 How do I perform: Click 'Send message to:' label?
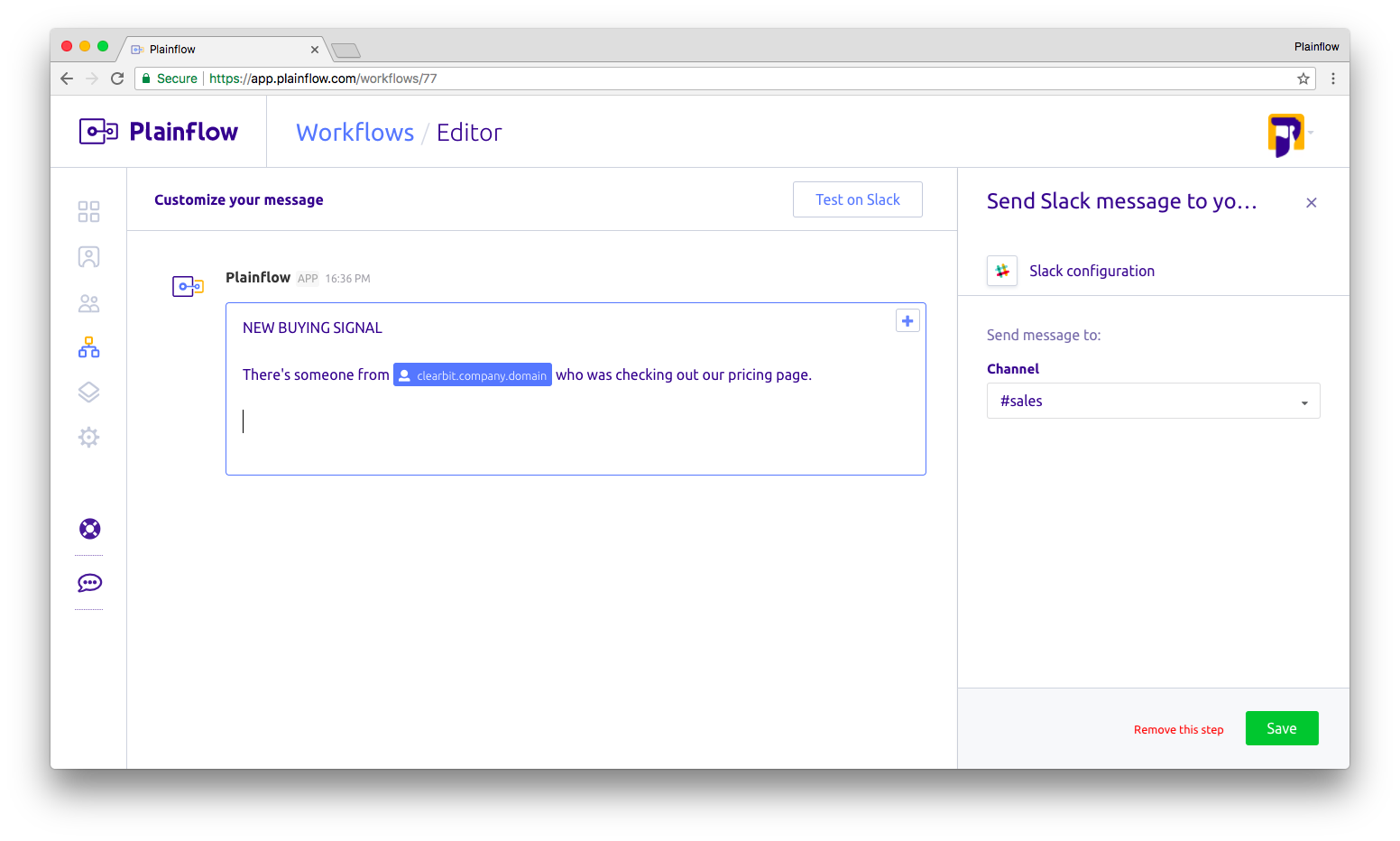coord(1044,335)
